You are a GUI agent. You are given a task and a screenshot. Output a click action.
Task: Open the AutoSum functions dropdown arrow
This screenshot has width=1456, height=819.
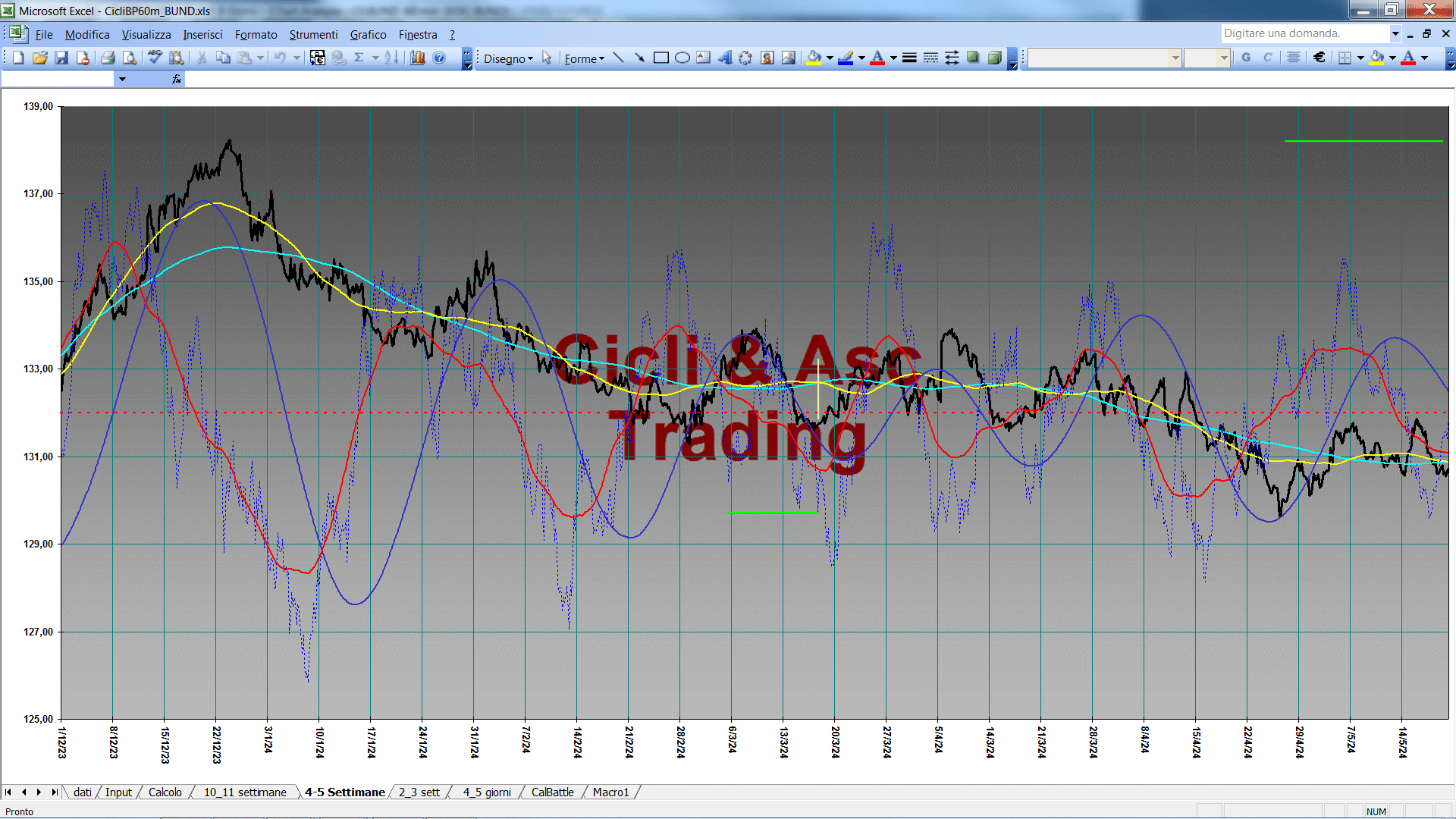coord(375,58)
